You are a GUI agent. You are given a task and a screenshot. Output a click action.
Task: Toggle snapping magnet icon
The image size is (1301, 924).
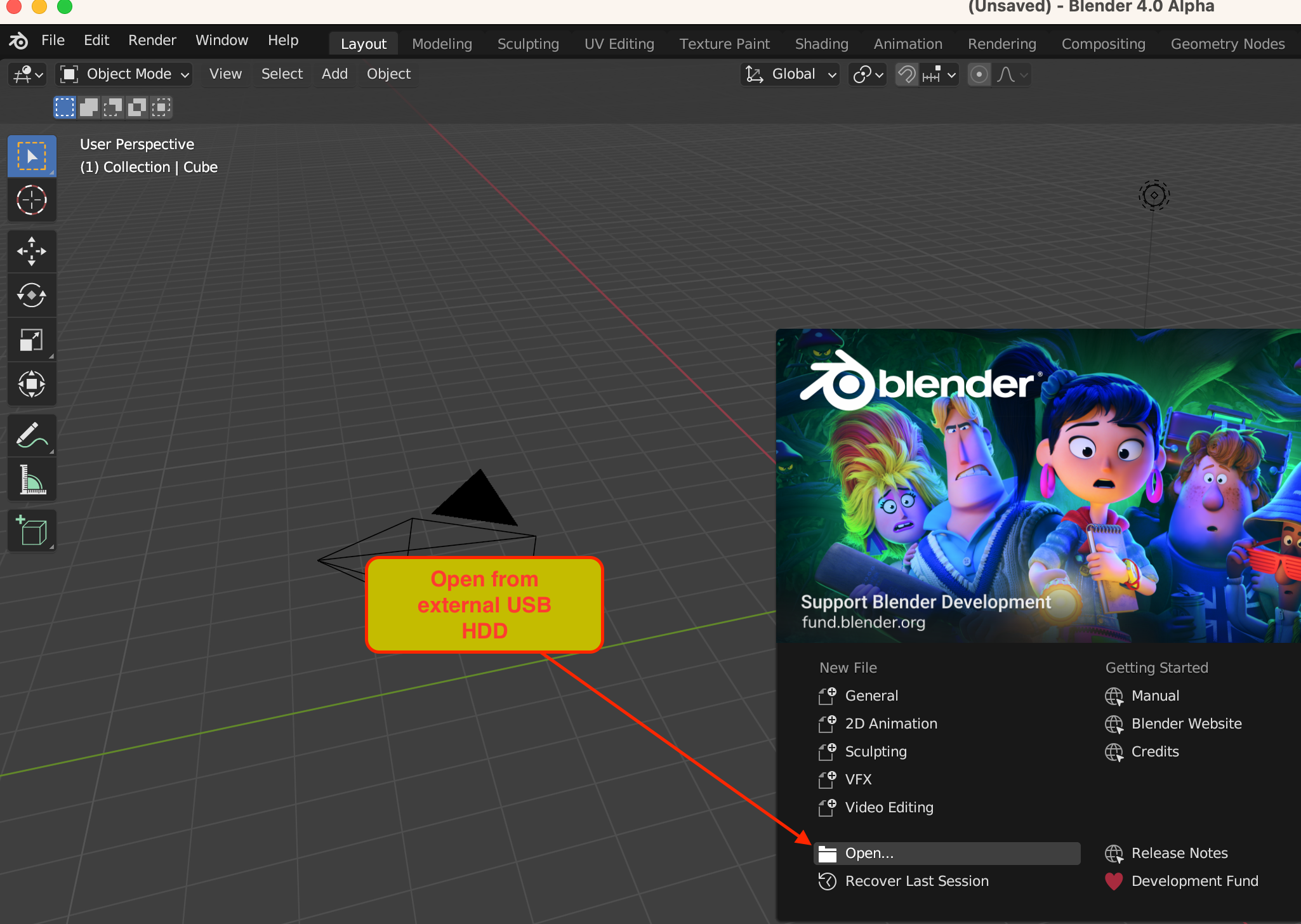pos(907,75)
